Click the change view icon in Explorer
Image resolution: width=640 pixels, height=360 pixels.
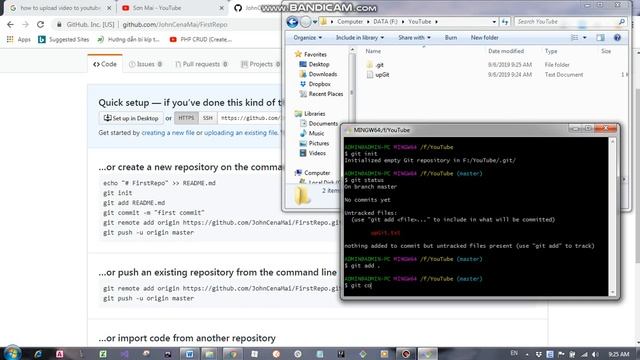[x=574, y=38]
